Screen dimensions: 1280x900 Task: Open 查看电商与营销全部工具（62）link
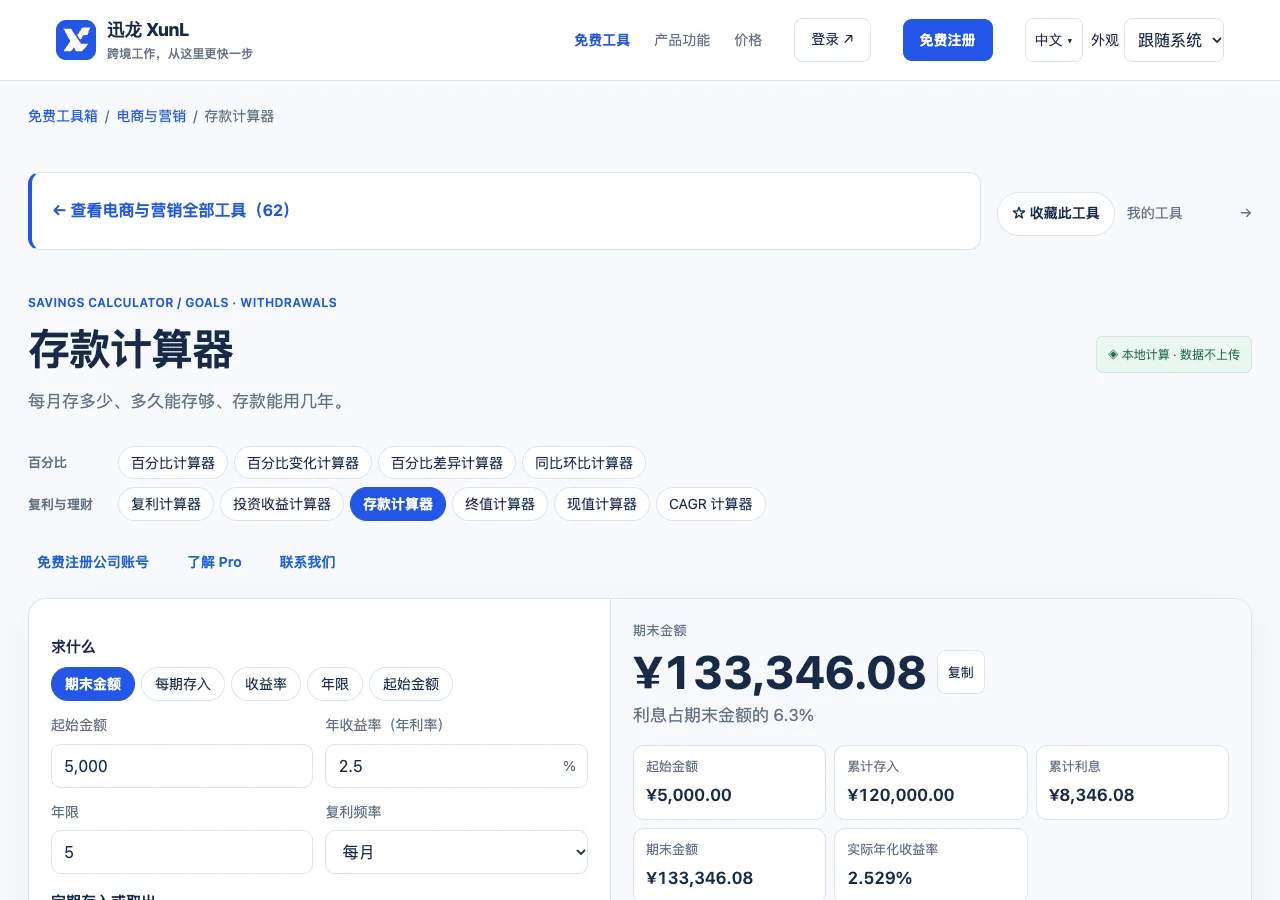point(171,211)
